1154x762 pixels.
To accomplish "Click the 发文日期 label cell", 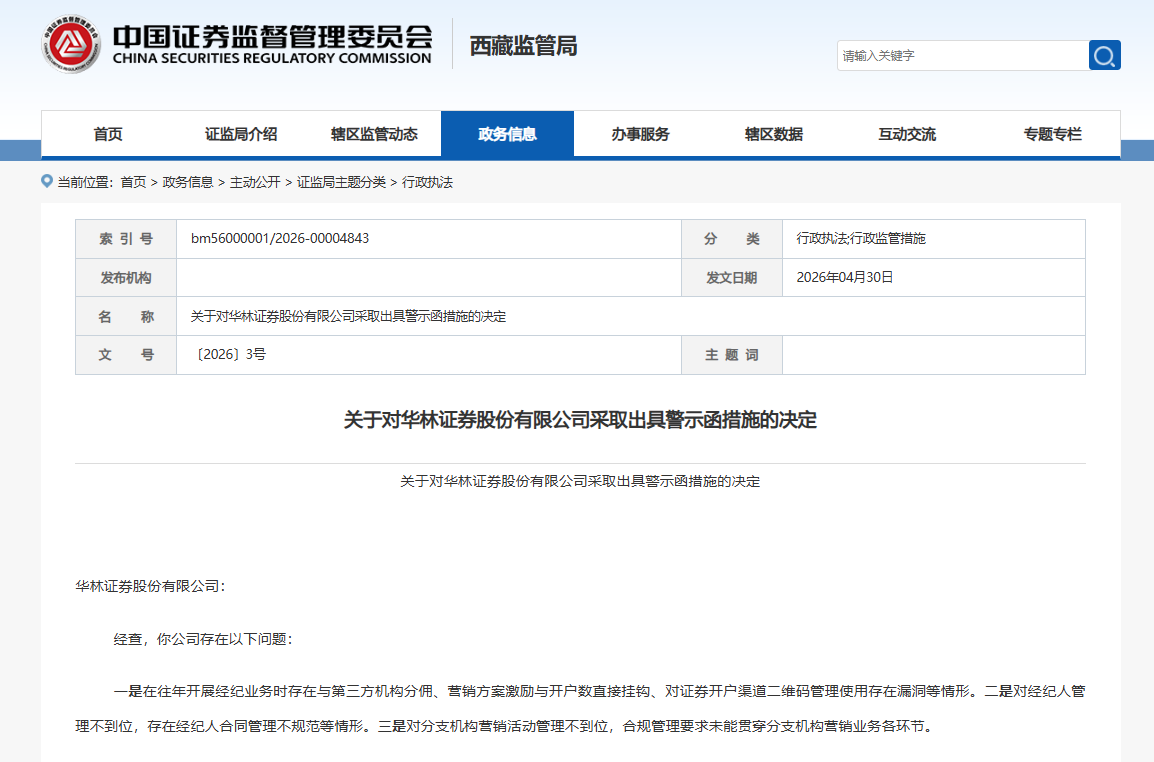I will click(732, 278).
